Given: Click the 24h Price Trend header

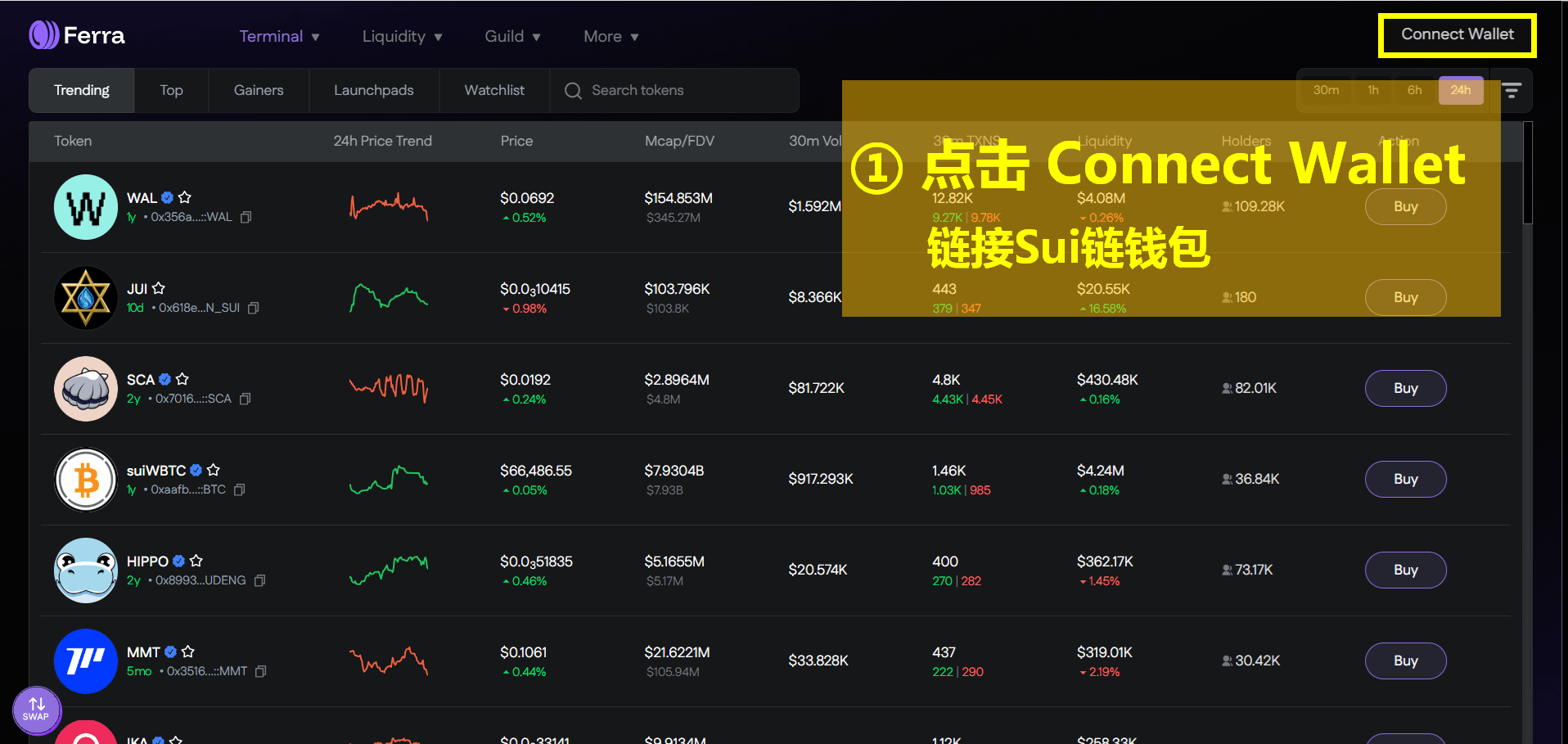Looking at the screenshot, I should pyautogui.click(x=382, y=141).
